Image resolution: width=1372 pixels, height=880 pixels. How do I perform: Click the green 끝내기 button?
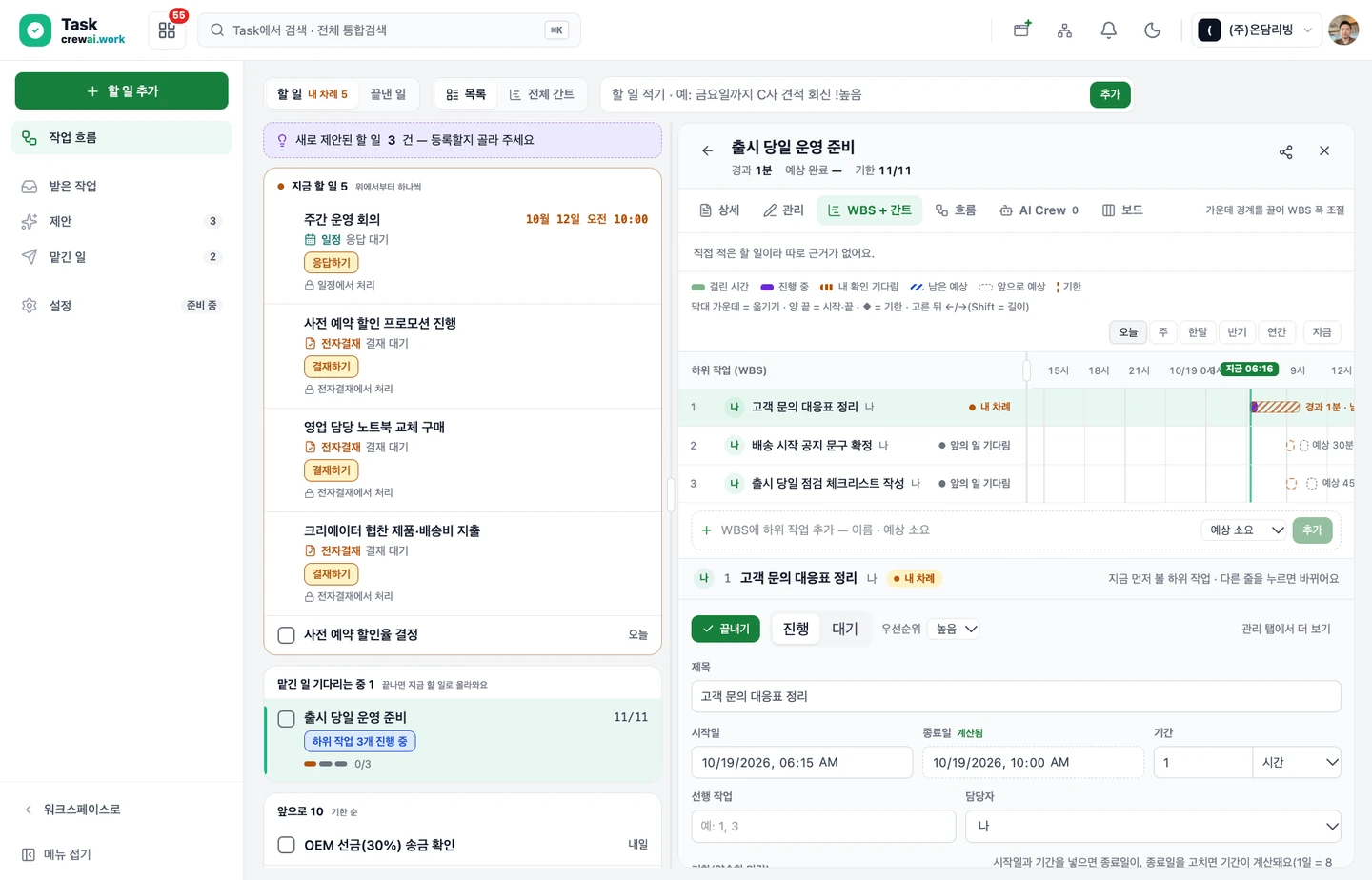pyautogui.click(x=725, y=629)
